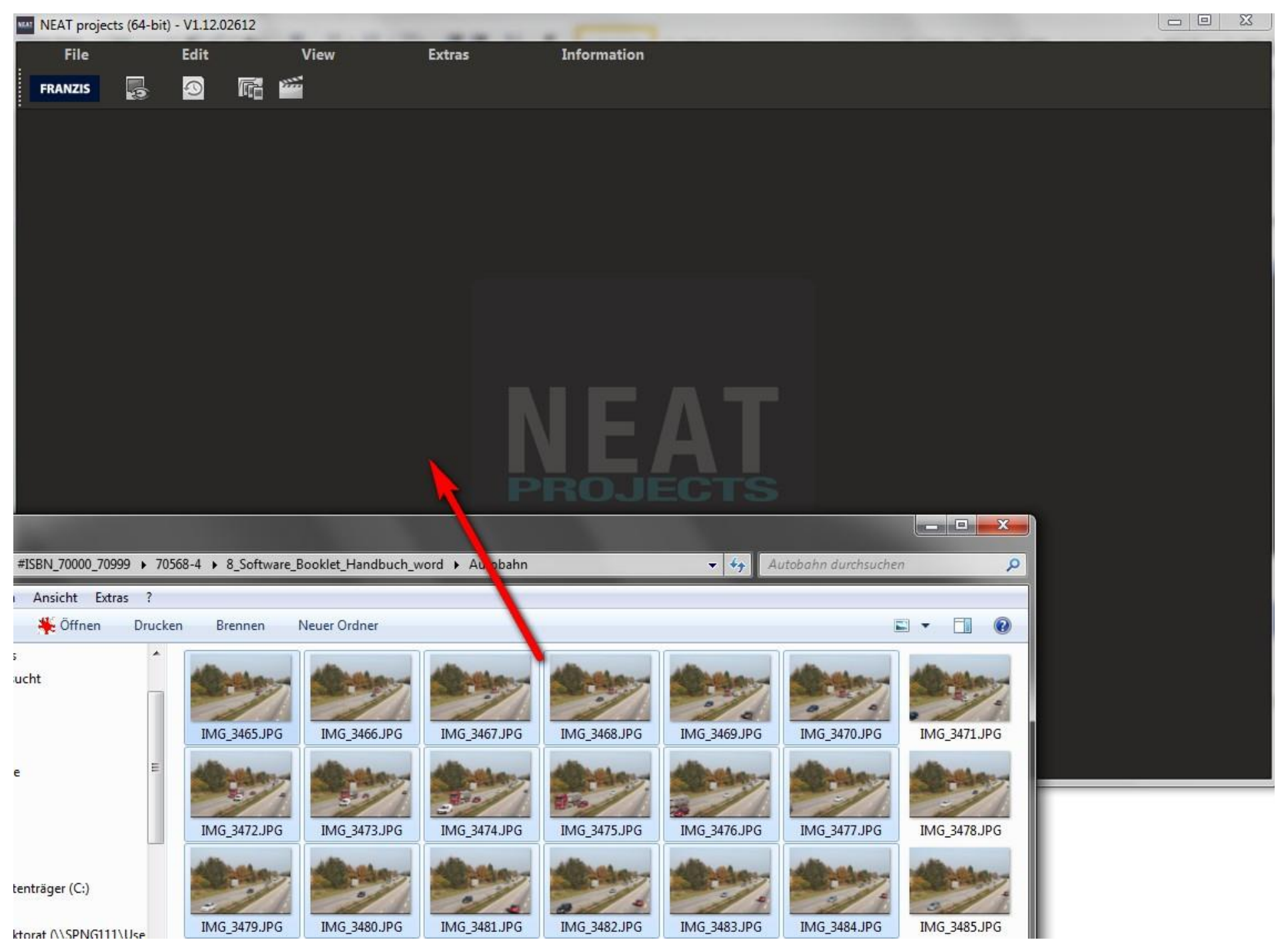Click the batch processing images icon
Image resolution: width=1288 pixels, height=952 pixels.
click(x=250, y=89)
